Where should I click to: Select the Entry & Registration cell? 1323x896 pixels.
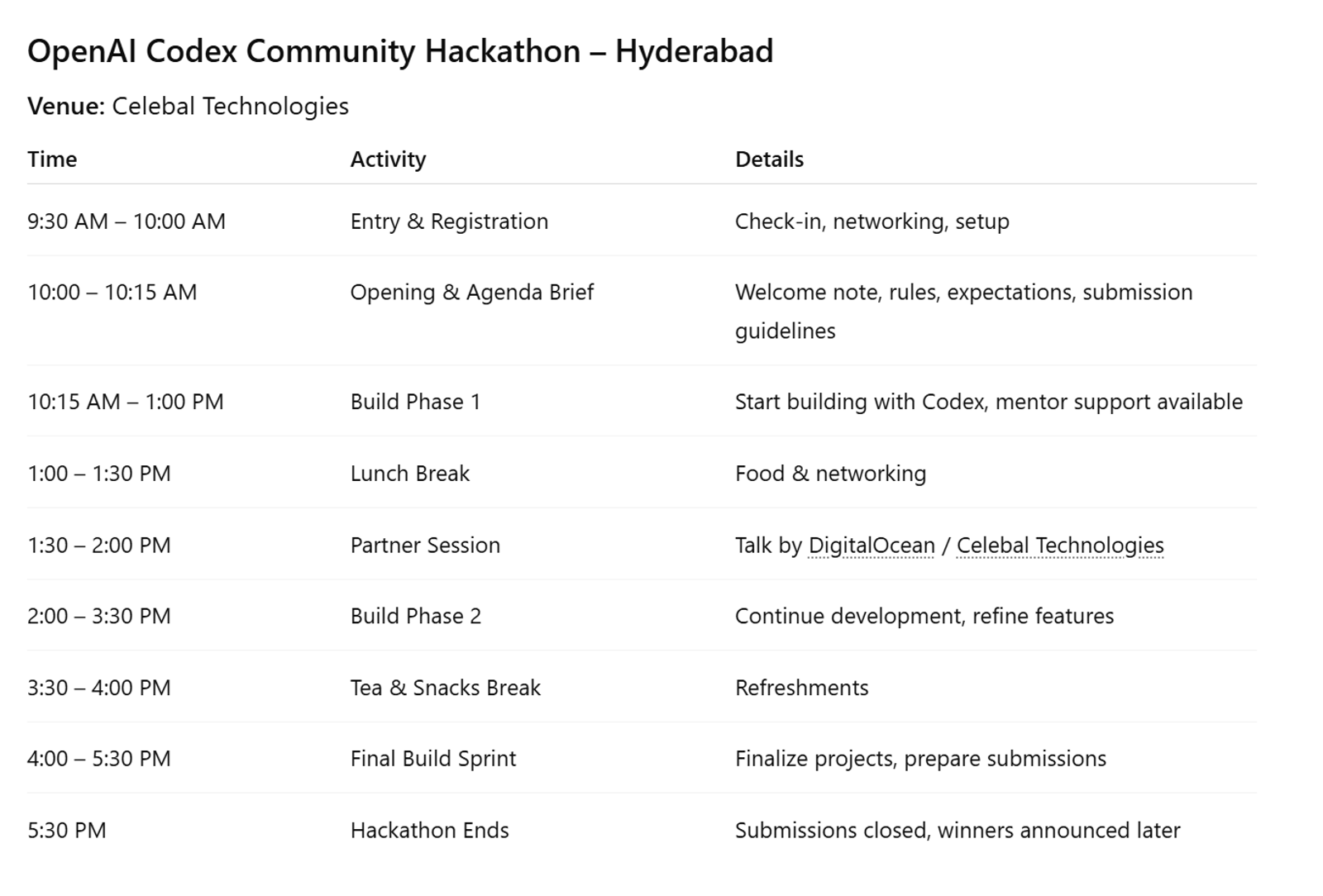coord(449,222)
